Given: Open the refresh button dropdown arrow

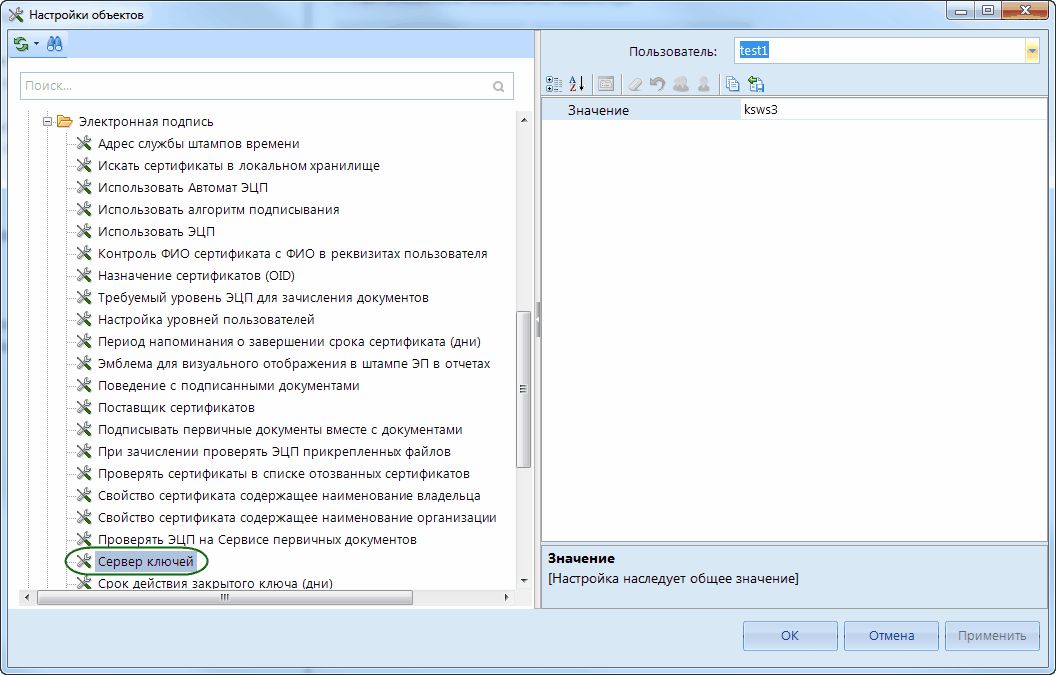Looking at the screenshot, I should 36,44.
